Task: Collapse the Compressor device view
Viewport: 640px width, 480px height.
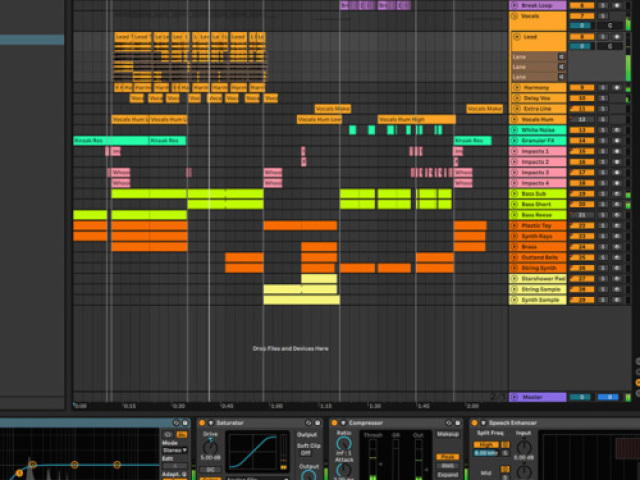Action: coord(343,423)
